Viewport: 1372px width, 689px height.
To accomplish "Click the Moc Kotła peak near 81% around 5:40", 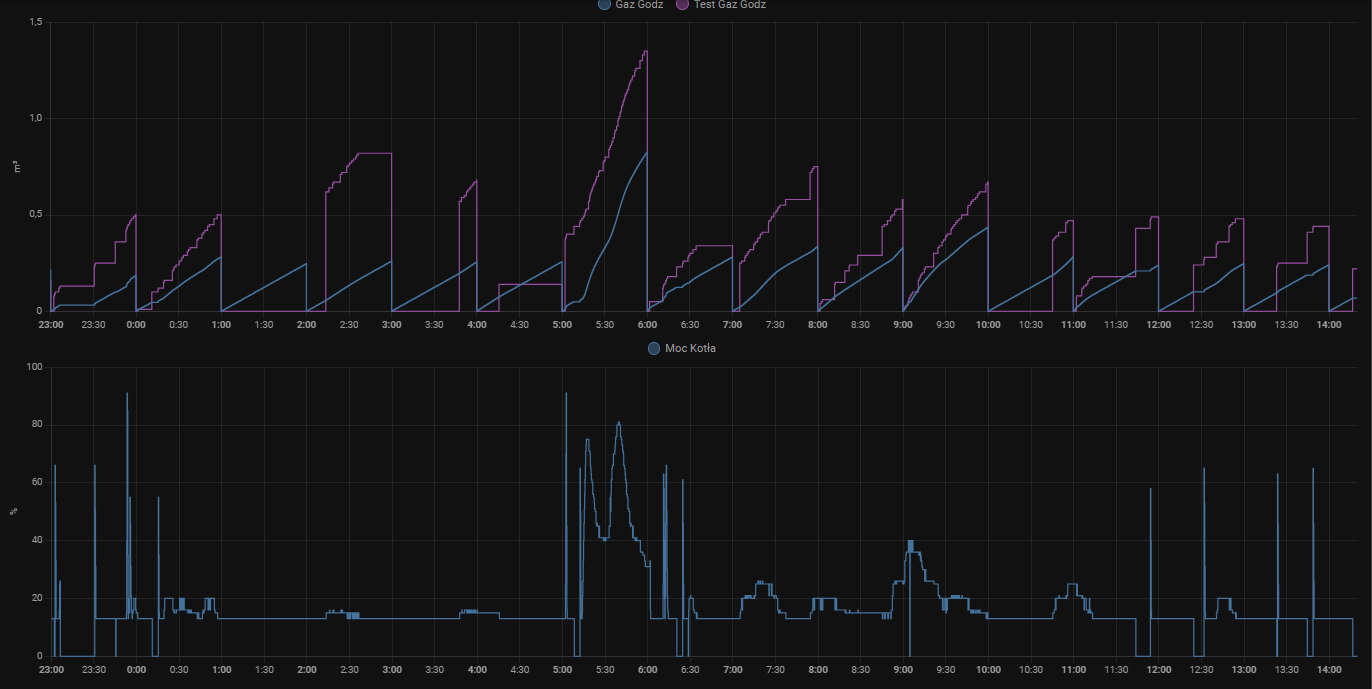I will tap(619, 423).
